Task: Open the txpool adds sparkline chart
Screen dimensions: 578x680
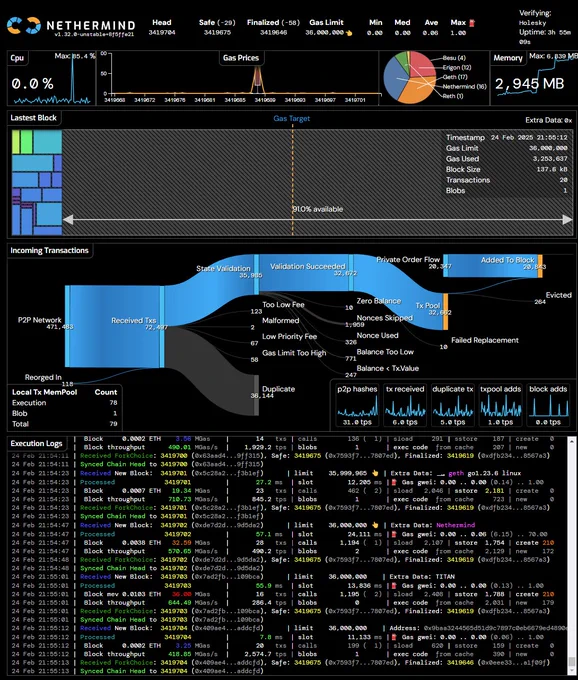Action: [x=500, y=405]
